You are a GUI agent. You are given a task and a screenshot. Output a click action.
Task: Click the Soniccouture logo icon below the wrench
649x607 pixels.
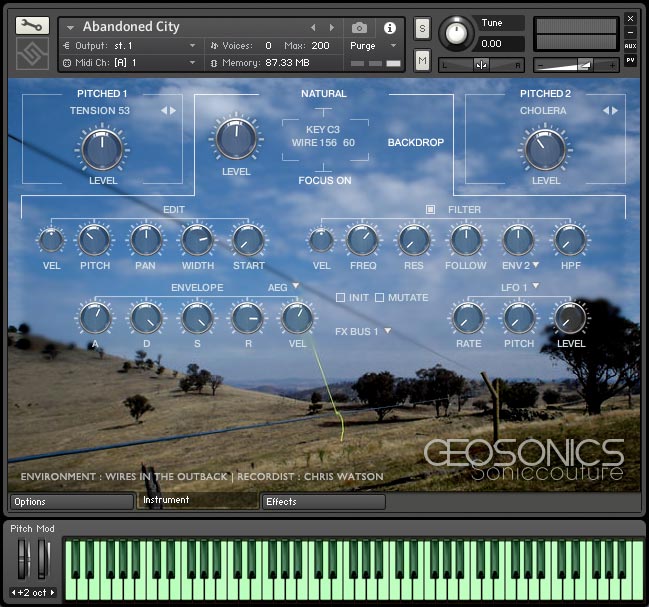coord(32,54)
